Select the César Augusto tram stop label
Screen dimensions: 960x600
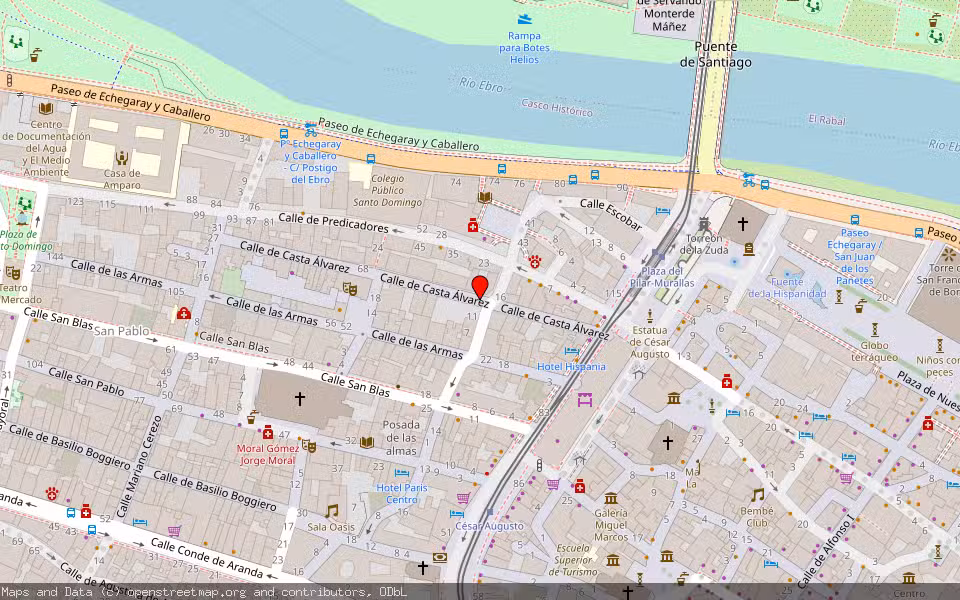click(490, 526)
